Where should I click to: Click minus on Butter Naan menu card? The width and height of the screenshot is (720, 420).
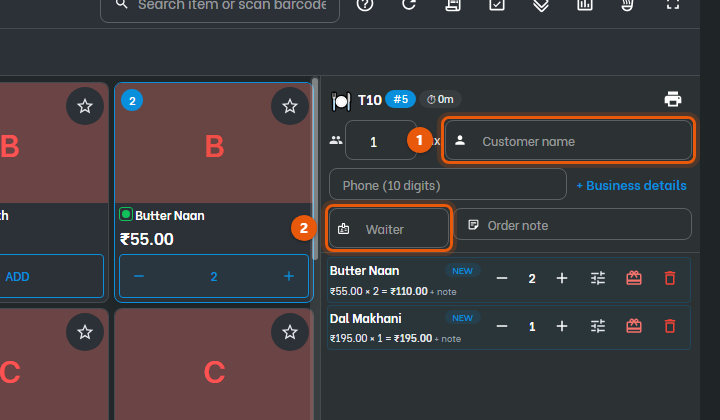139,276
